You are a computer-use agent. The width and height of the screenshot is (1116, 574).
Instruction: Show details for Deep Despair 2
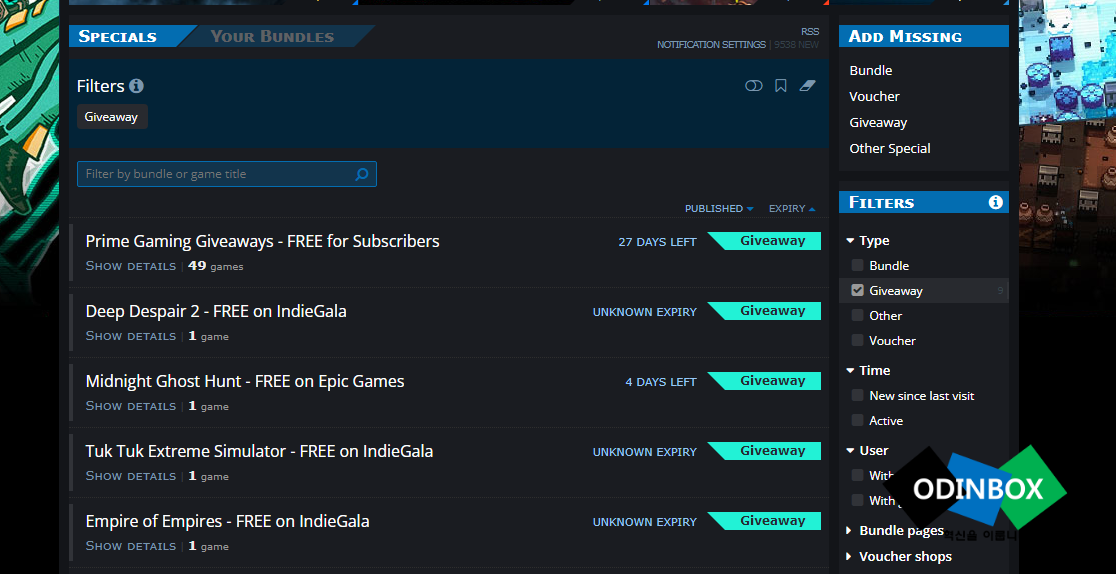[x=130, y=336]
